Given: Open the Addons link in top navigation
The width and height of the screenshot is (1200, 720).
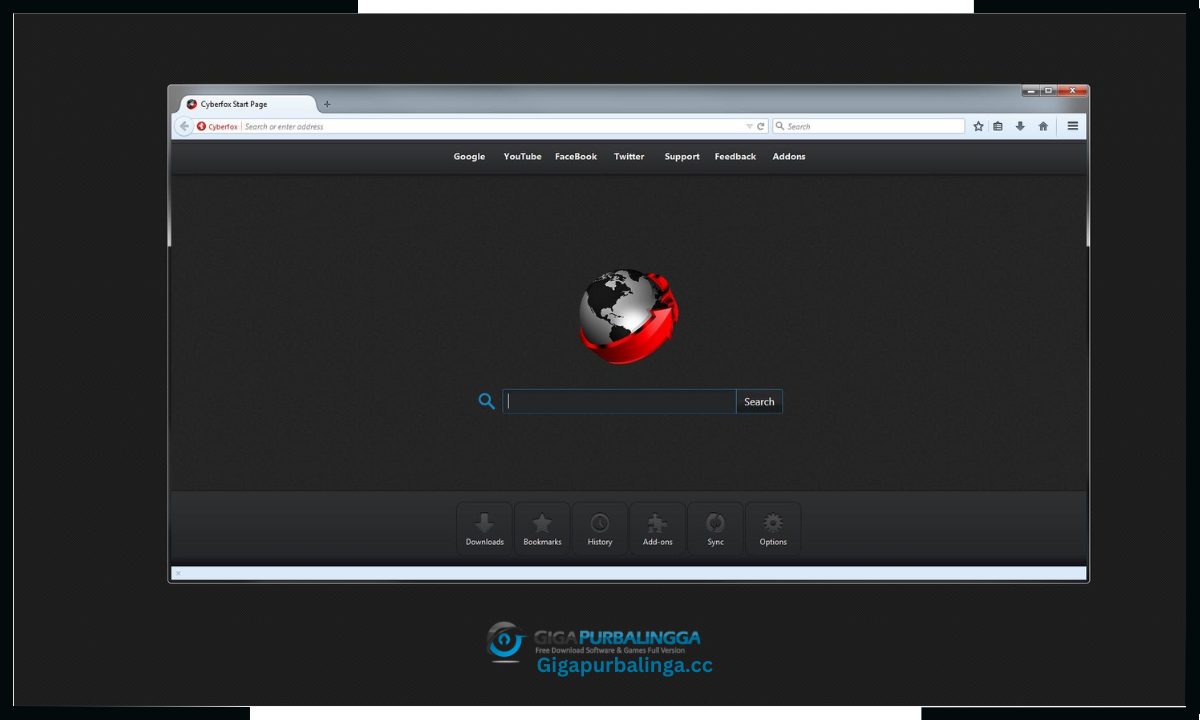Looking at the screenshot, I should pos(789,156).
